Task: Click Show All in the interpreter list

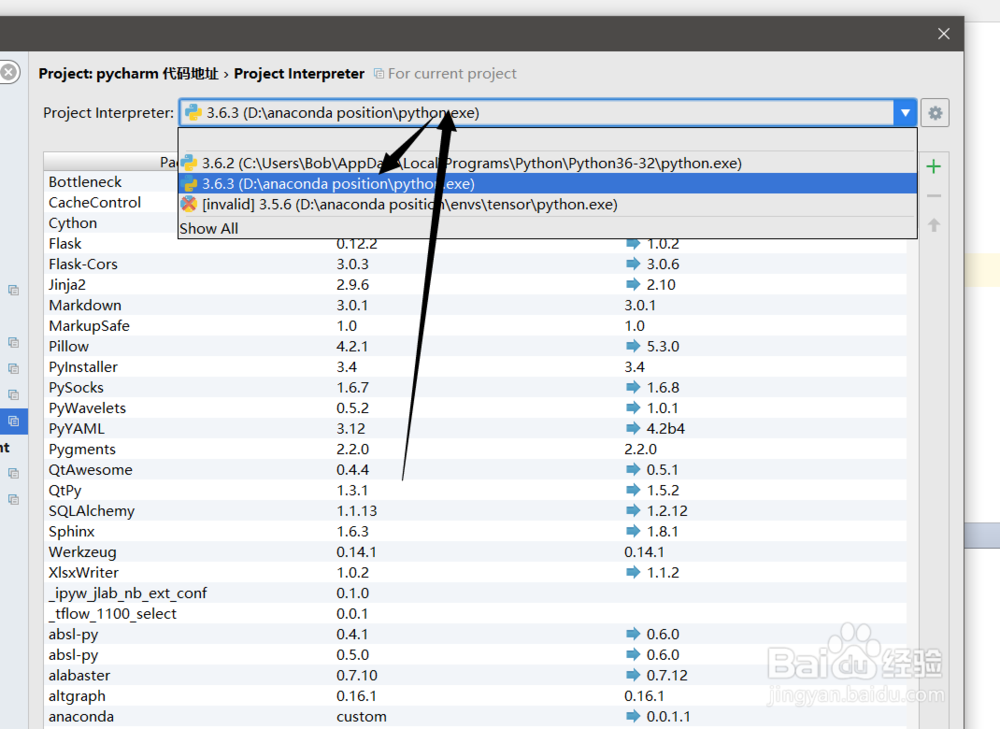Action: point(209,228)
